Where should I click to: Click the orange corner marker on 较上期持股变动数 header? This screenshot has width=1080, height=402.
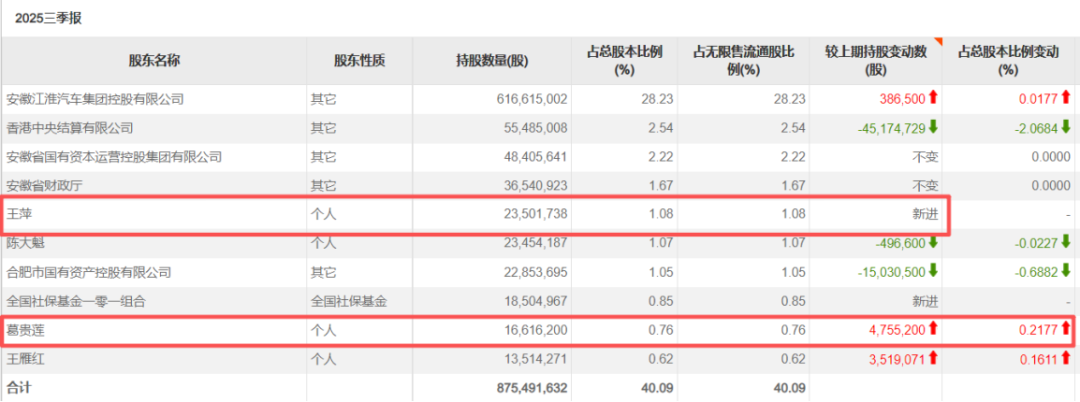(937, 41)
